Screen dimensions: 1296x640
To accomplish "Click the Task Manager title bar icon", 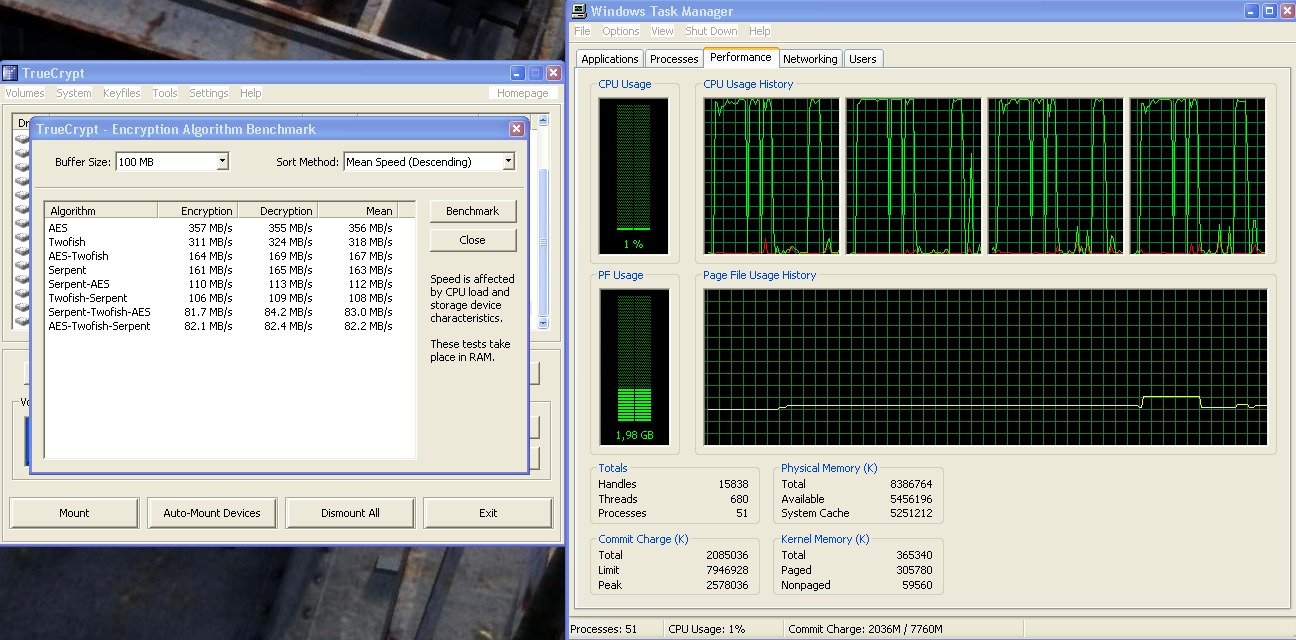I will click(x=580, y=11).
